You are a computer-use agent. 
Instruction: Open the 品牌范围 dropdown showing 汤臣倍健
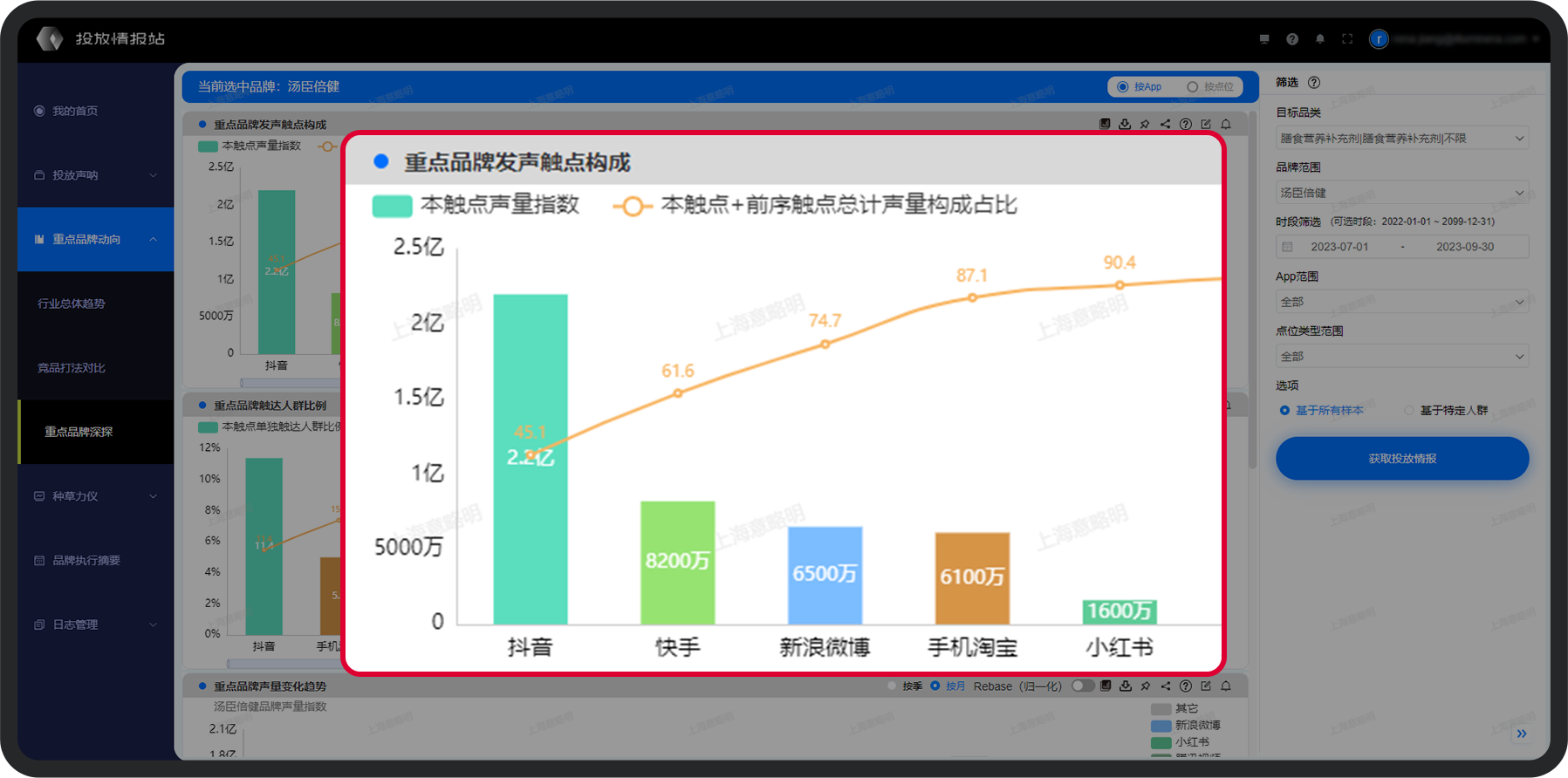1402,193
